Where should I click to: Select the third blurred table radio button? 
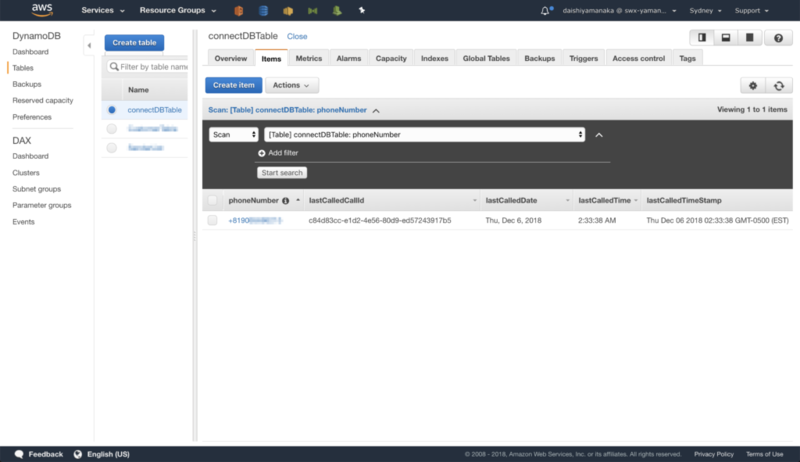[x=112, y=148]
